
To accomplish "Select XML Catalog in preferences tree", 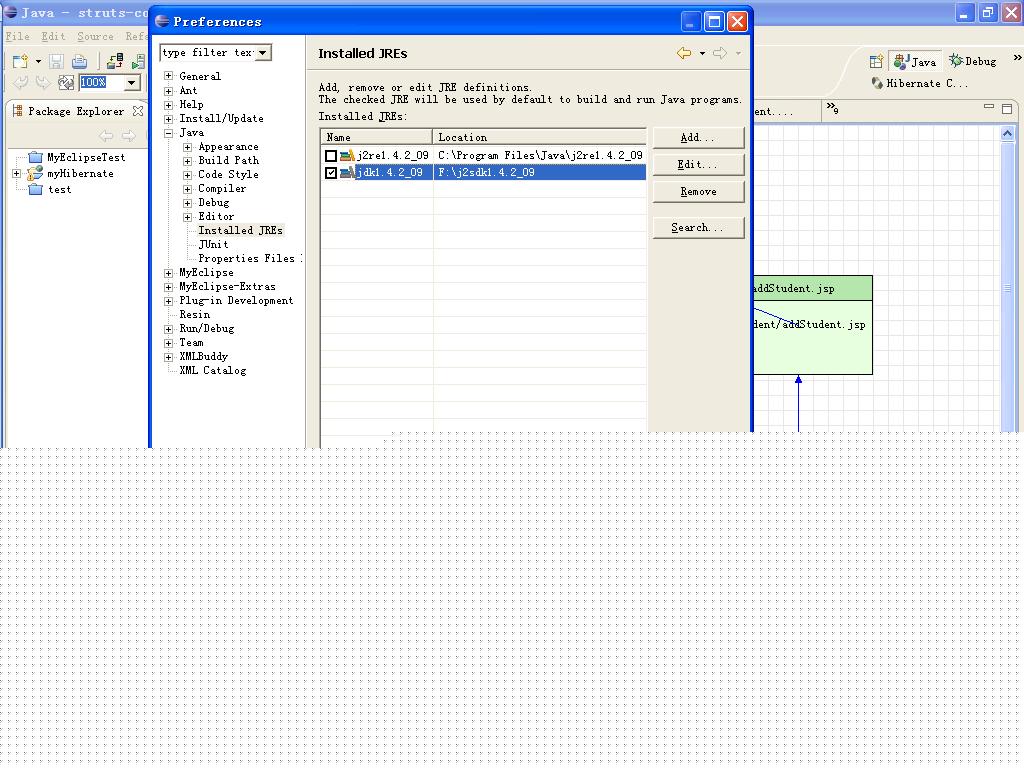I will pos(213,370).
